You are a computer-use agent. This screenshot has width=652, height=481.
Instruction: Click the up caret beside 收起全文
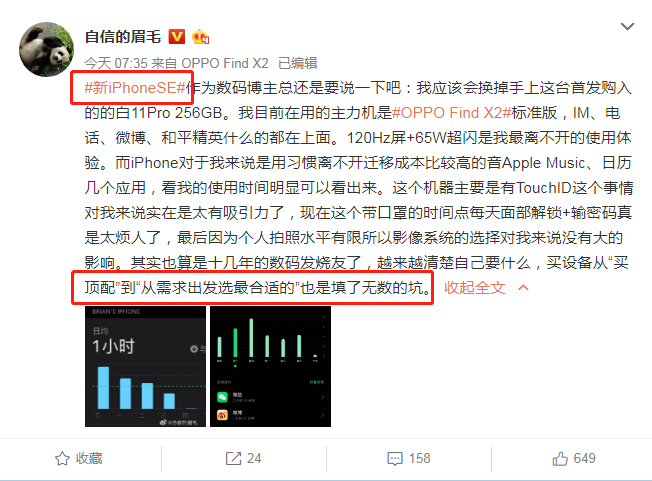(x=523, y=288)
